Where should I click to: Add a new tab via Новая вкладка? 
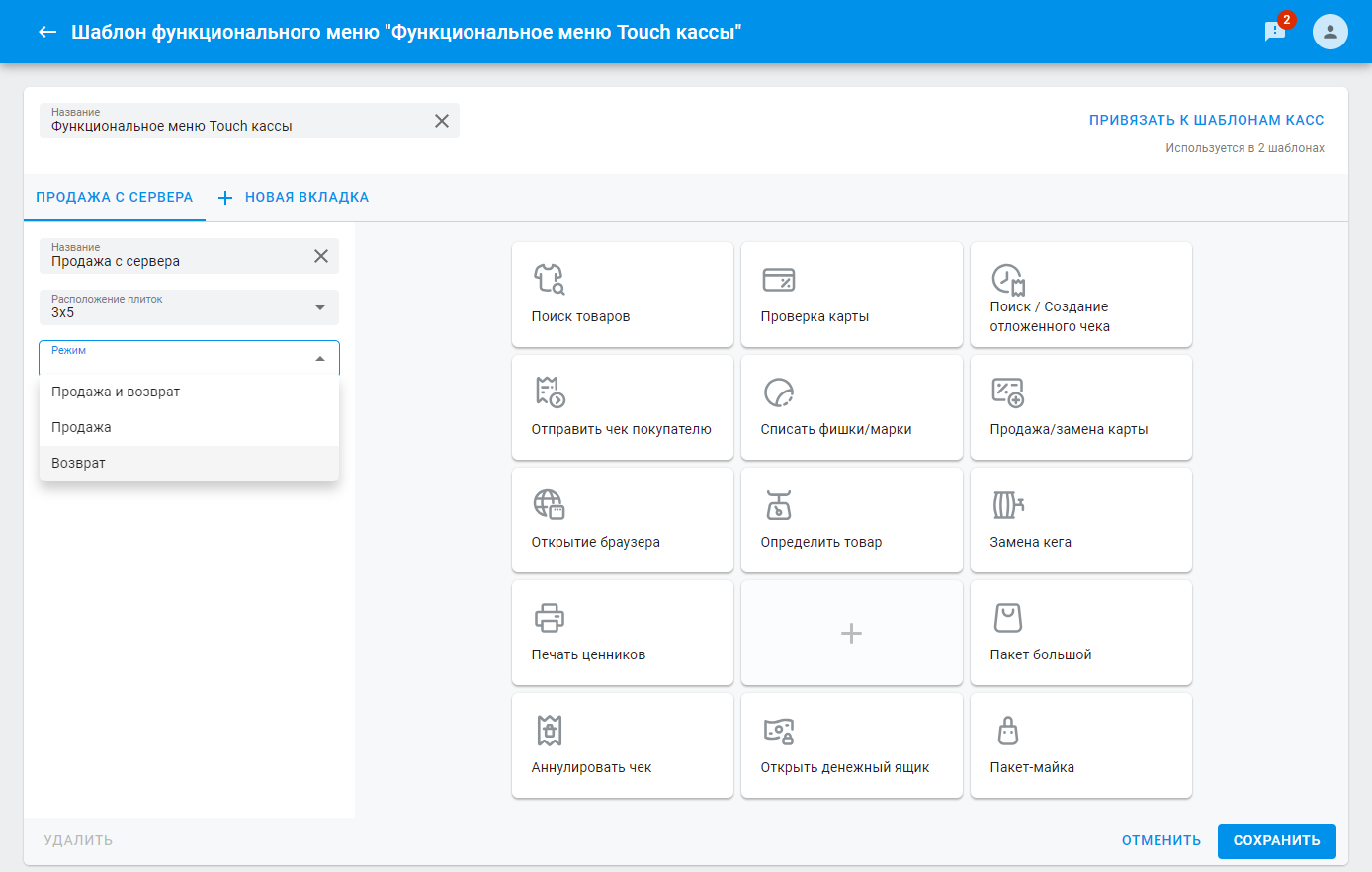[294, 197]
